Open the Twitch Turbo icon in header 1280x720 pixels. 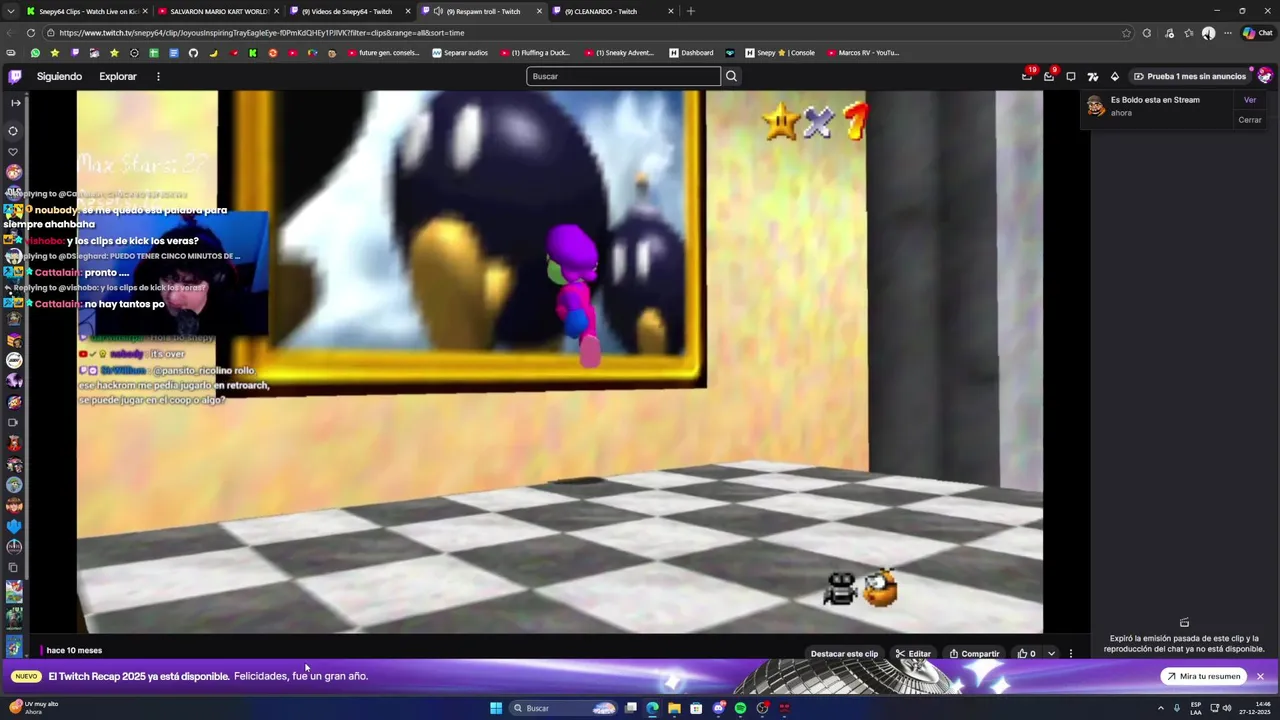tap(1093, 76)
